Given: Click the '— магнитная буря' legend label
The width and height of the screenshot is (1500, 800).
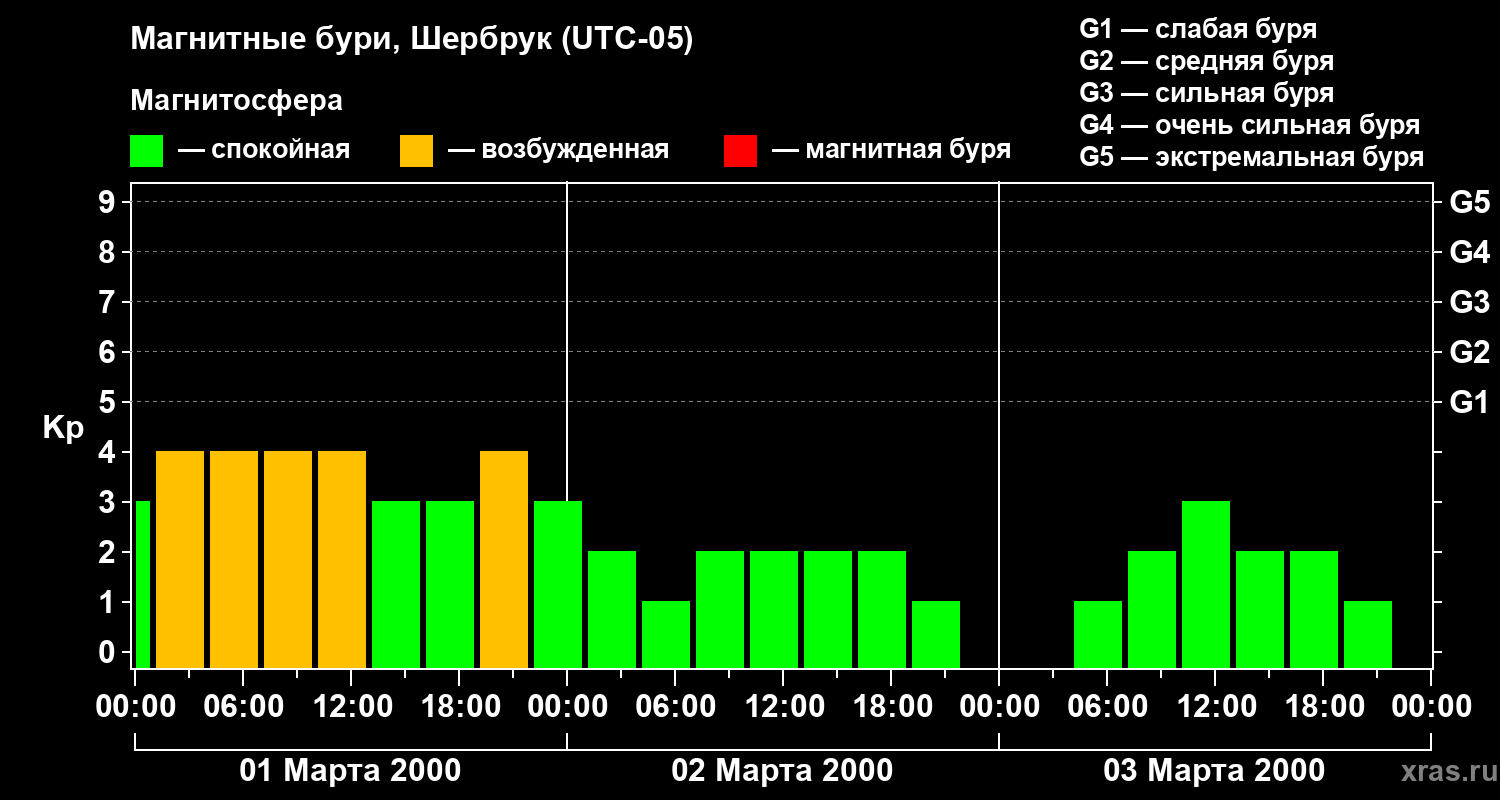Looking at the screenshot, I should tap(892, 150).
